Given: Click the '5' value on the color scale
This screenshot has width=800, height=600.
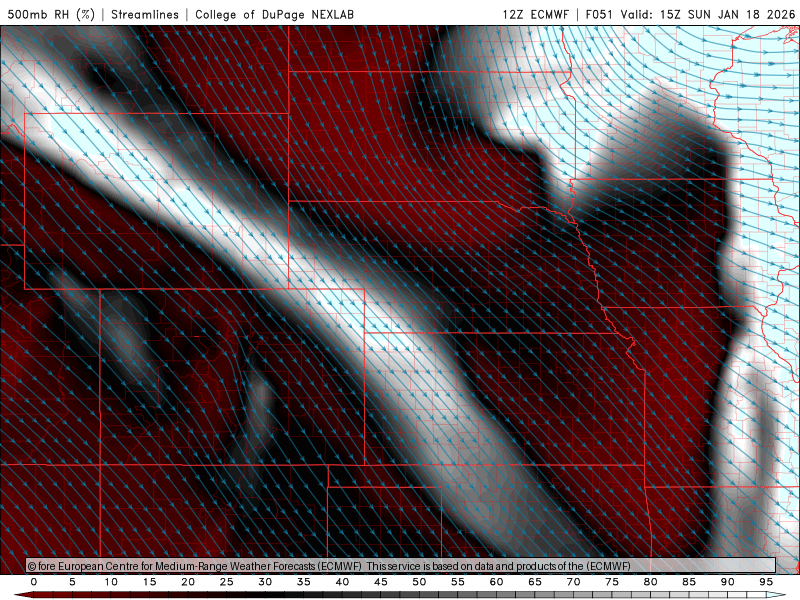Looking at the screenshot, I should tap(72, 582).
